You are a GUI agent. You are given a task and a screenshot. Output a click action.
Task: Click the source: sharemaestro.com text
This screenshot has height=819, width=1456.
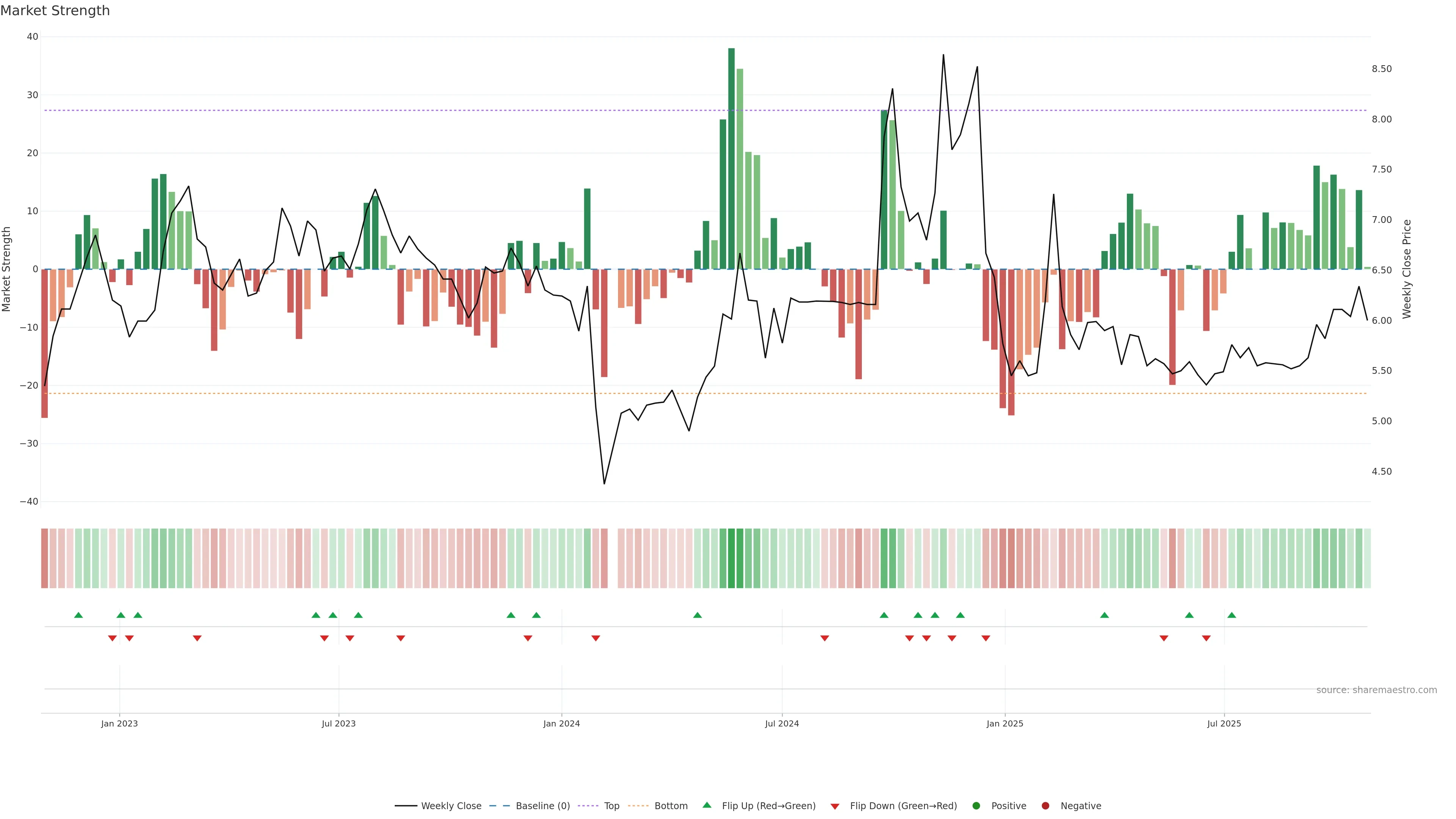coord(1376,690)
